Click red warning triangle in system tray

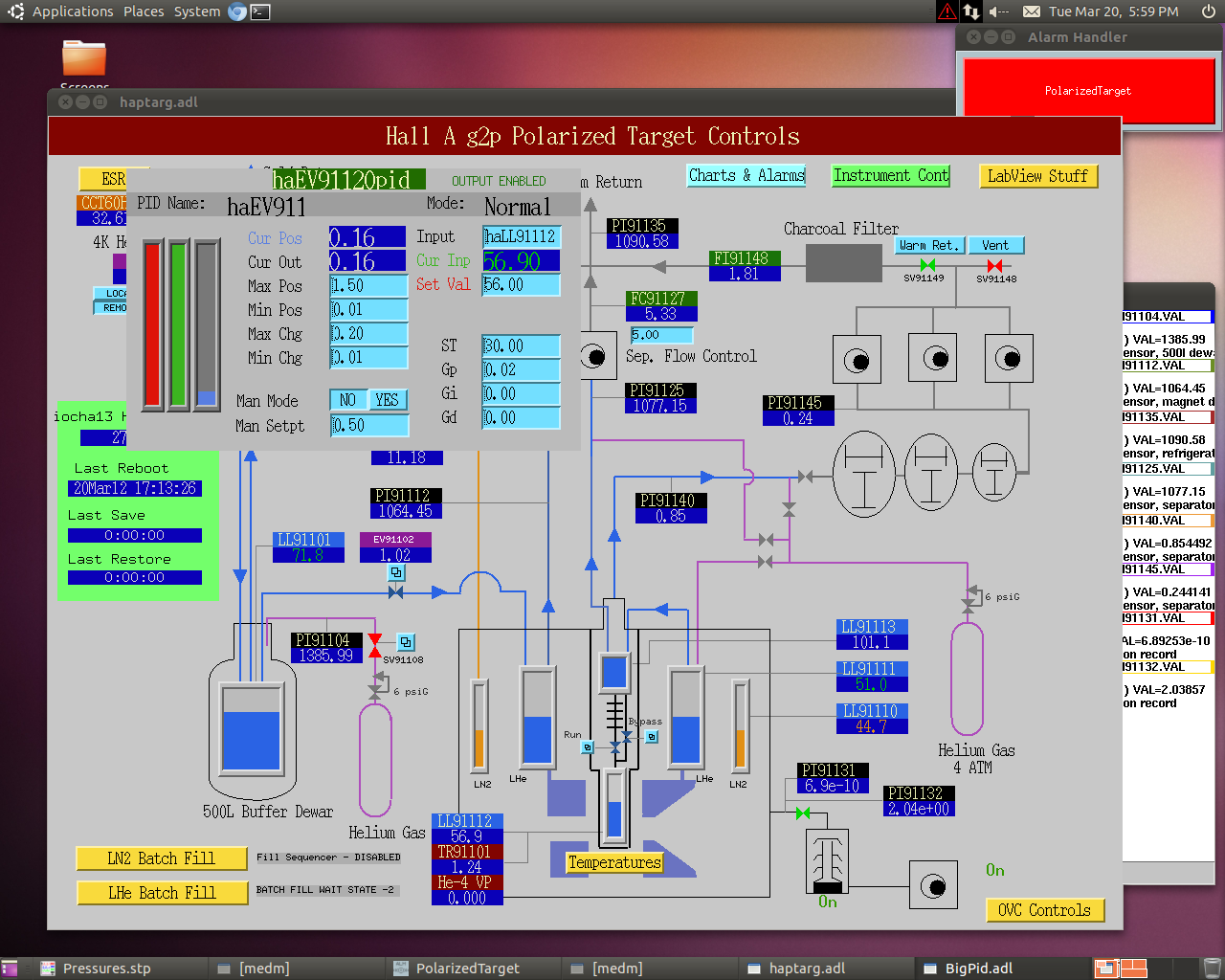947,11
